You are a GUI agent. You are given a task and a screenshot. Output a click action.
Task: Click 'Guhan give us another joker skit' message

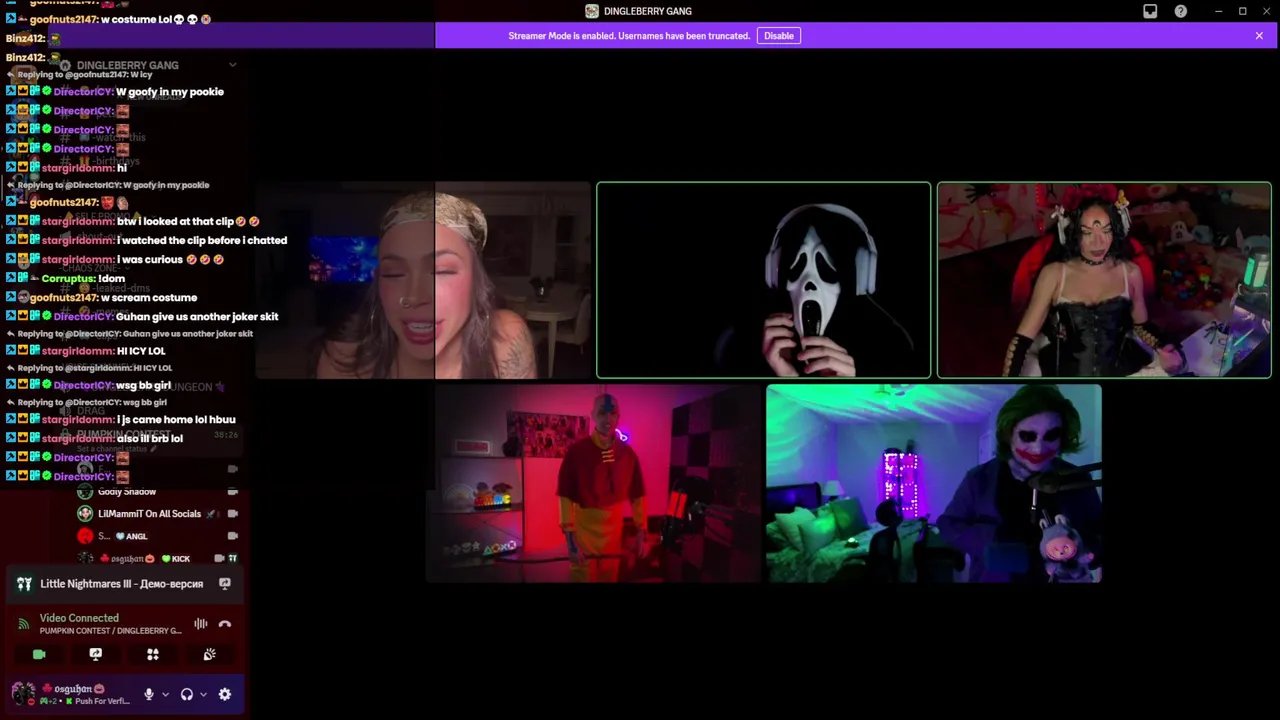(197, 317)
